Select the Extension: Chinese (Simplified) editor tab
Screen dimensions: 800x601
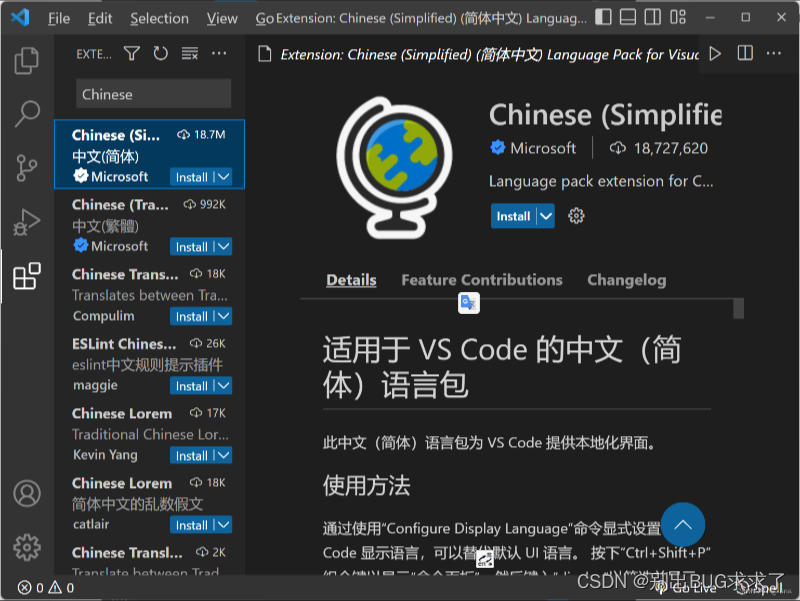coord(477,54)
